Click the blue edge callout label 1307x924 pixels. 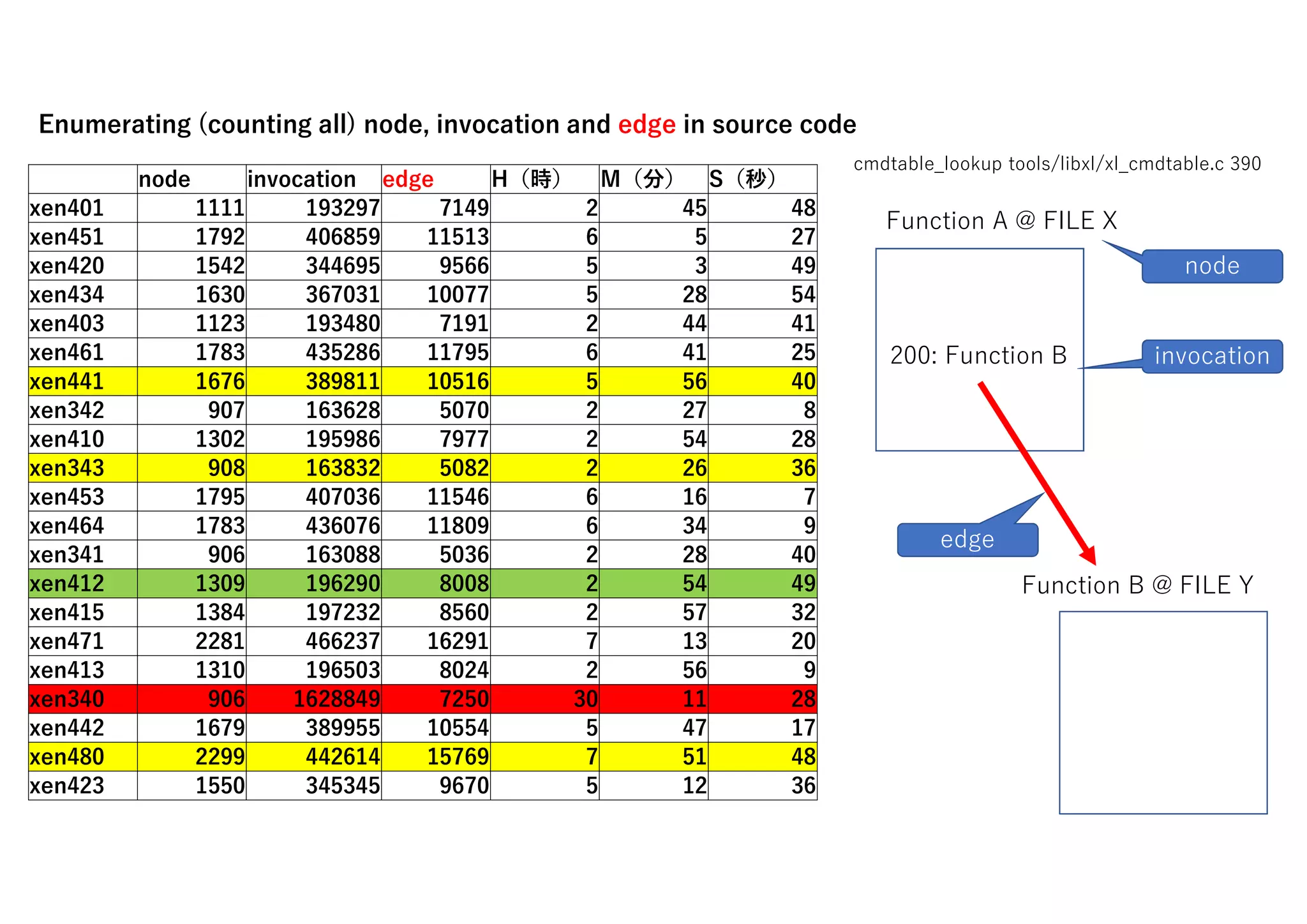967,540
